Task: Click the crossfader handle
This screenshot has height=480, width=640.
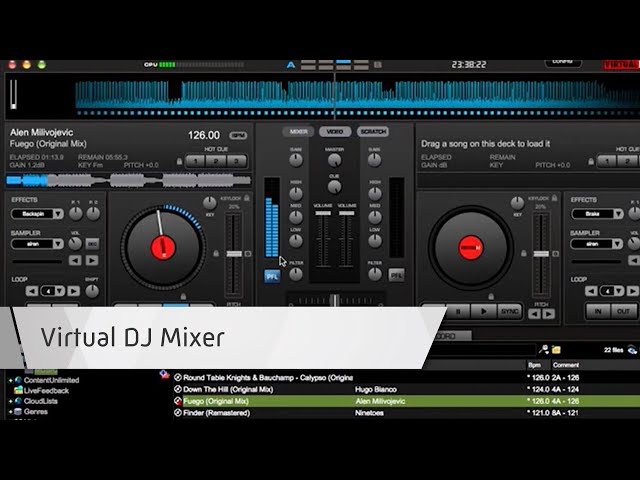Action: tap(334, 300)
